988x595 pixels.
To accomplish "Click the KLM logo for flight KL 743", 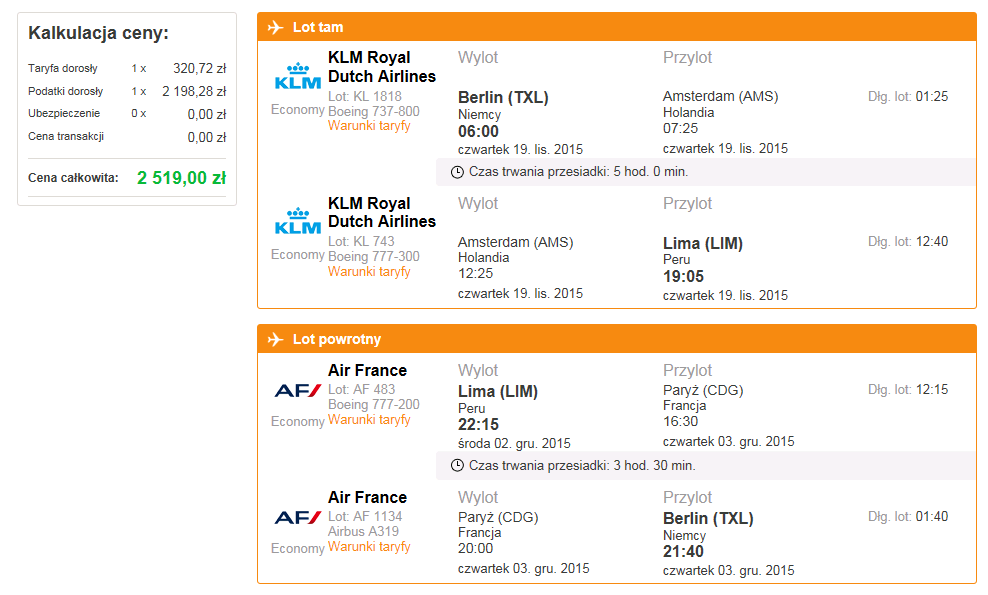I will [x=298, y=221].
